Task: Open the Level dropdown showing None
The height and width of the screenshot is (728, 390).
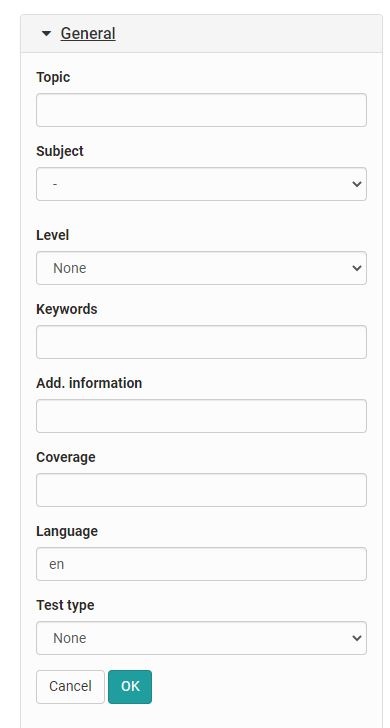Action: 202,268
